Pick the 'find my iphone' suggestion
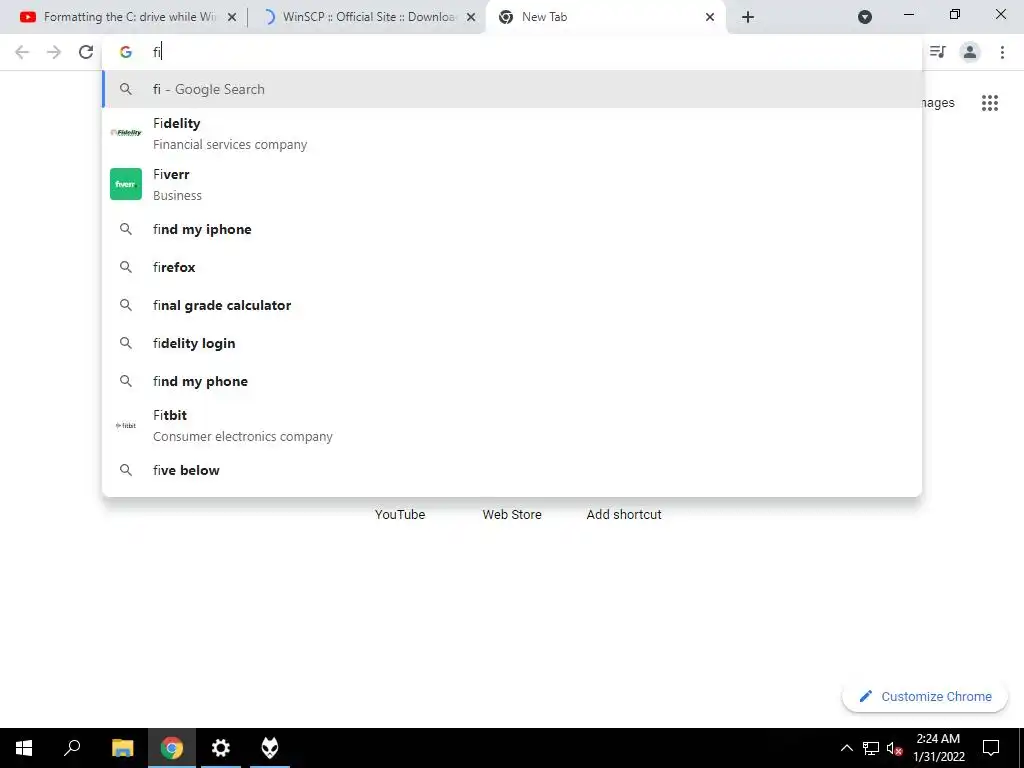 pos(512,229)
